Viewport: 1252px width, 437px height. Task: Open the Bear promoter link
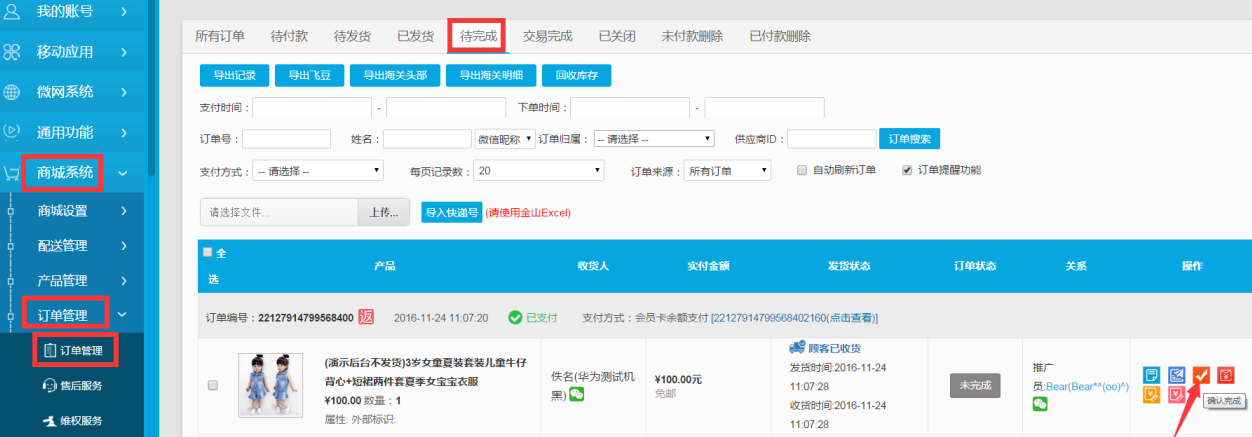pos(1086,386)
